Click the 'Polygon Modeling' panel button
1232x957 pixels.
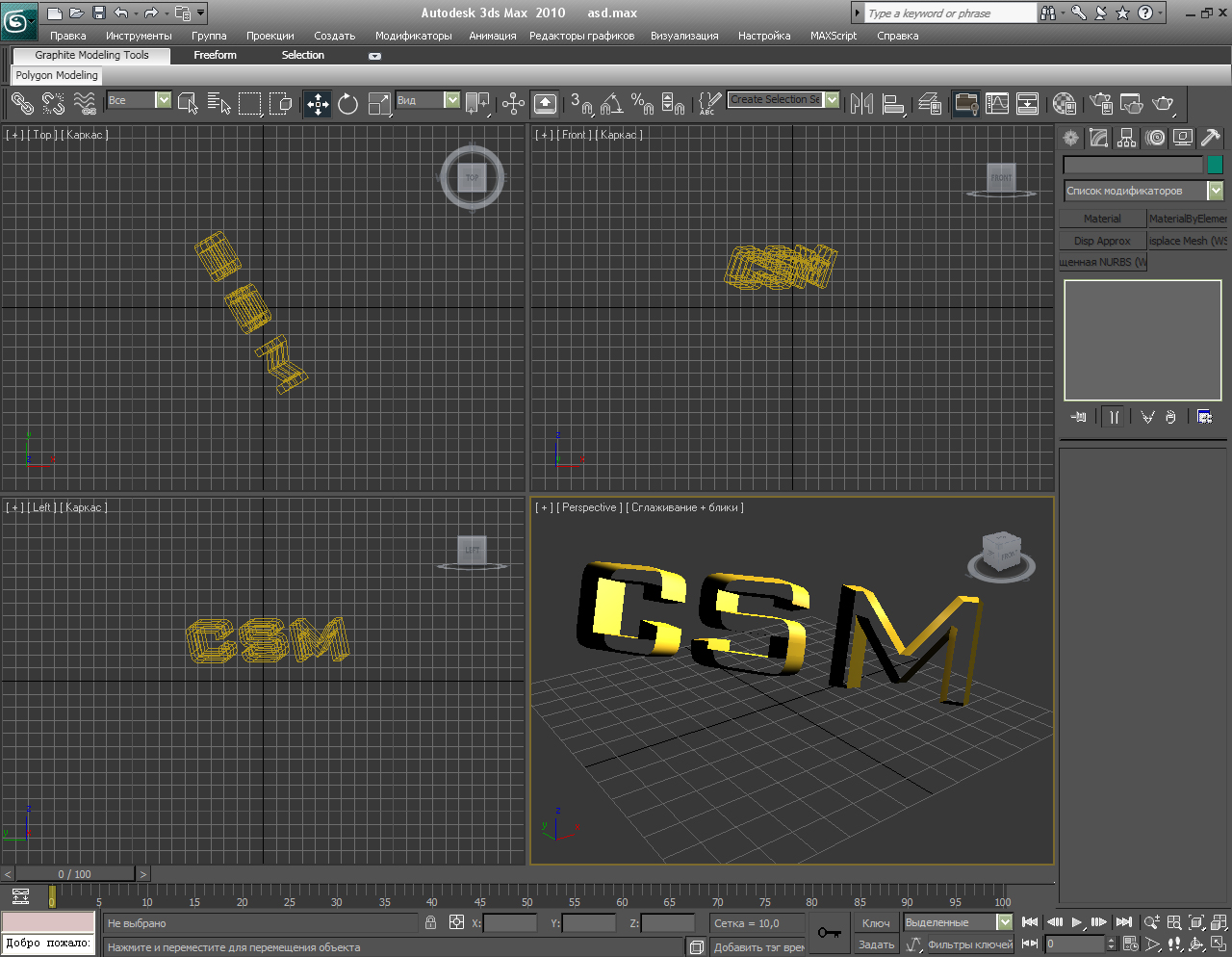(x=57, y=75)
